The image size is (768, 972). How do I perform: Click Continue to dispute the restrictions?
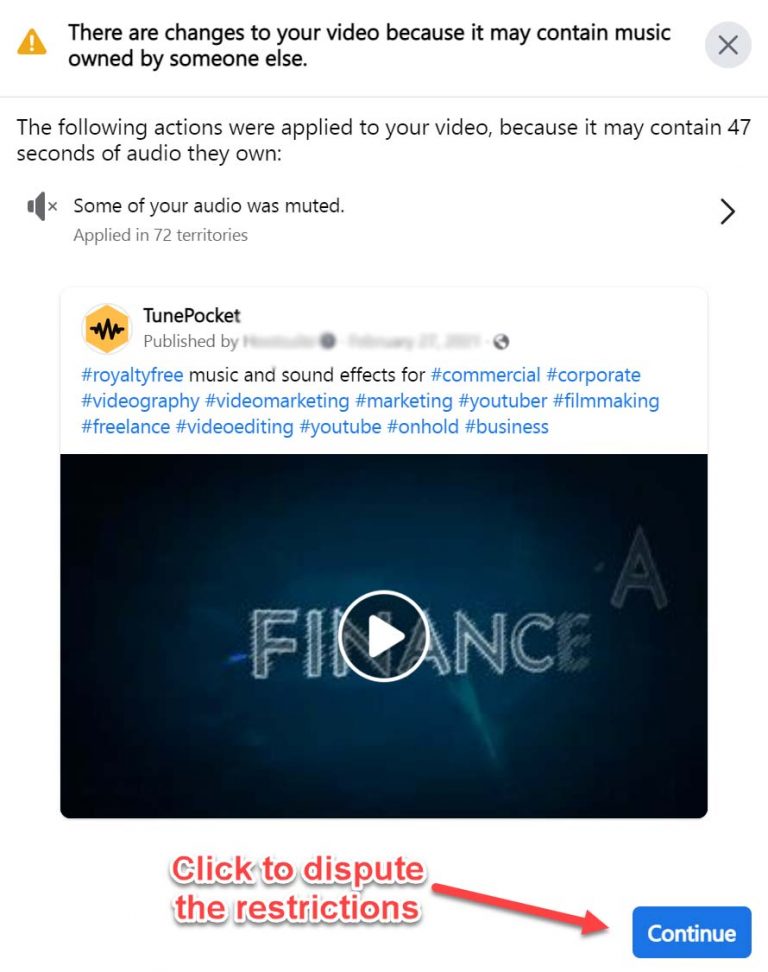pyautogui.click(x=691, y=932)
